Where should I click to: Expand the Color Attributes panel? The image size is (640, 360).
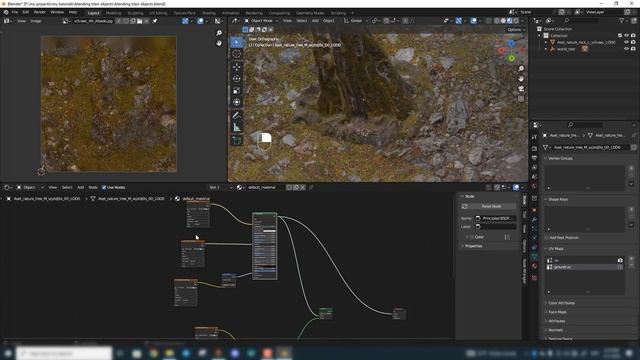[546, 303]
